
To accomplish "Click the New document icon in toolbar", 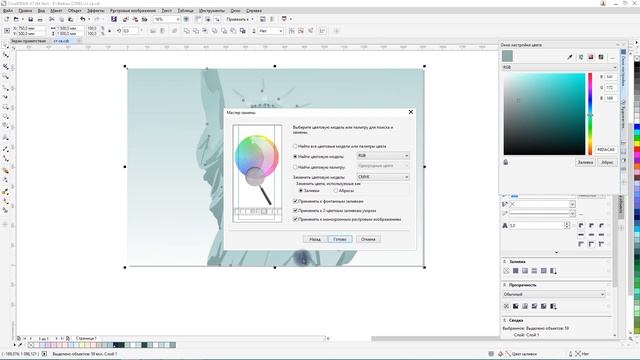I will pos(7,19).
